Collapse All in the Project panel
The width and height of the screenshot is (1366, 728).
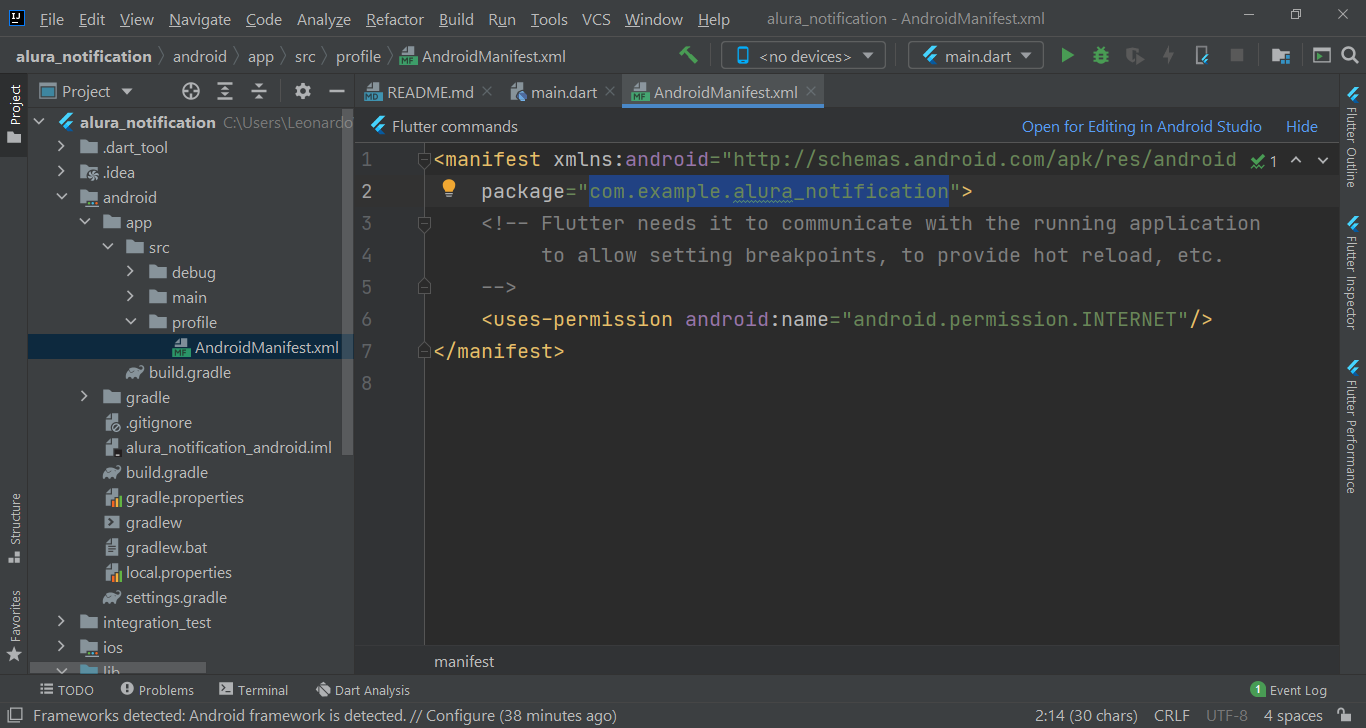click(258, 91)
